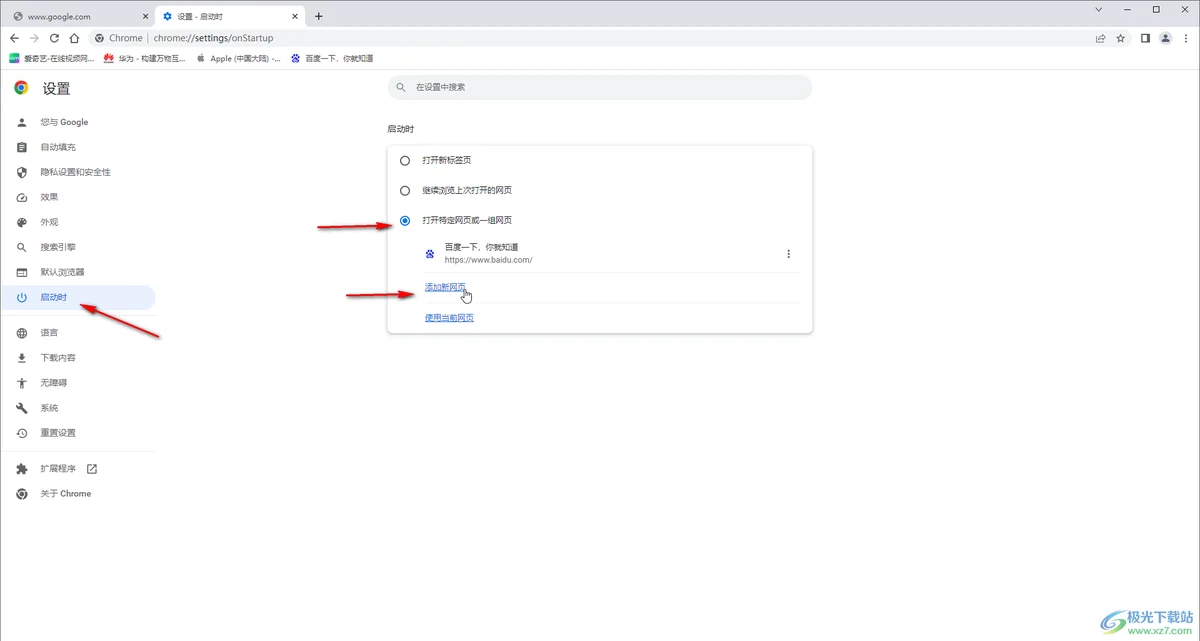Reload the current settings page
The height and width of the screenshot is (641, 1200).
pos(53,37)
